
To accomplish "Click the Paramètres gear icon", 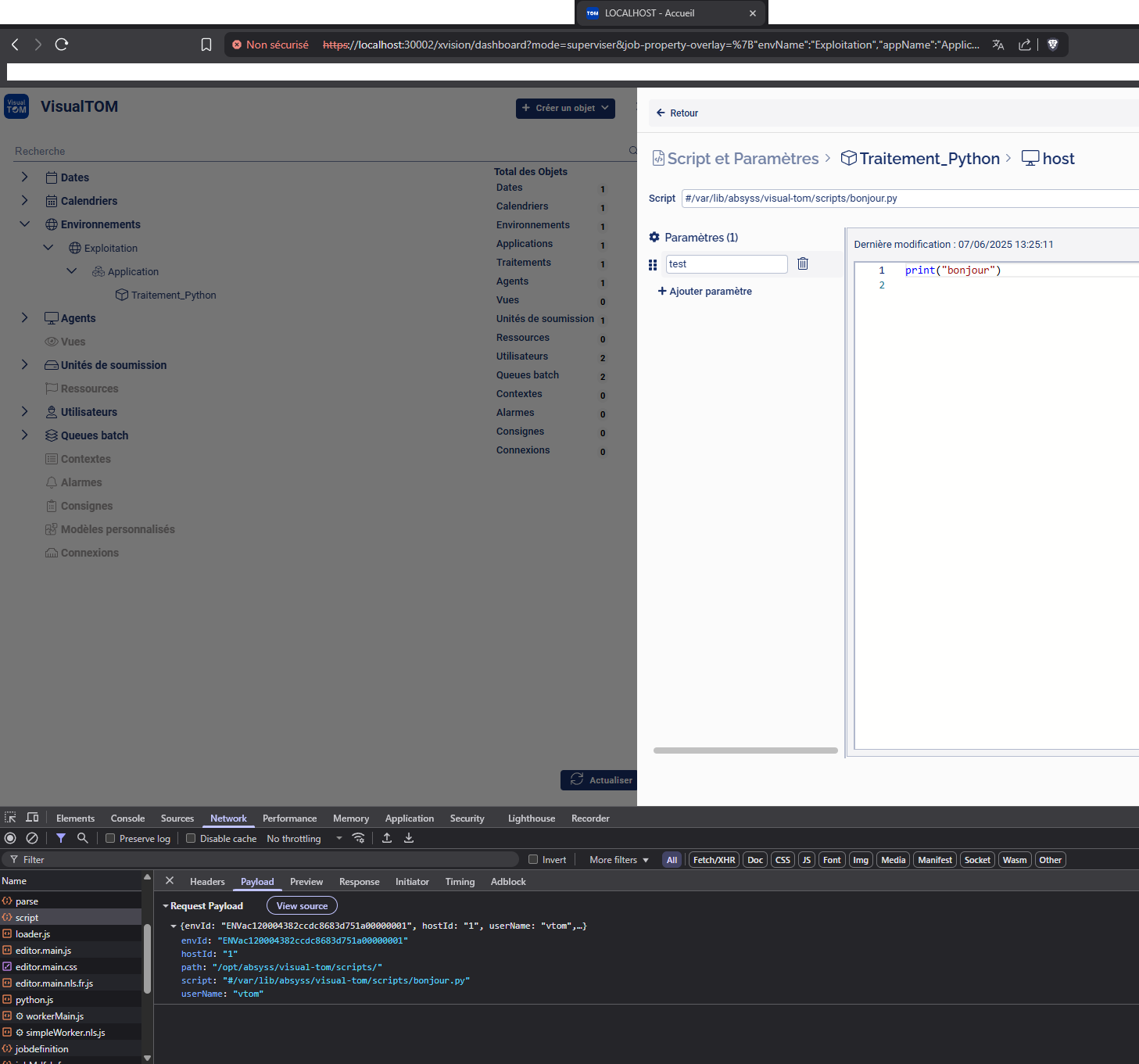I will pyautogui.click(x=654, y=237).
